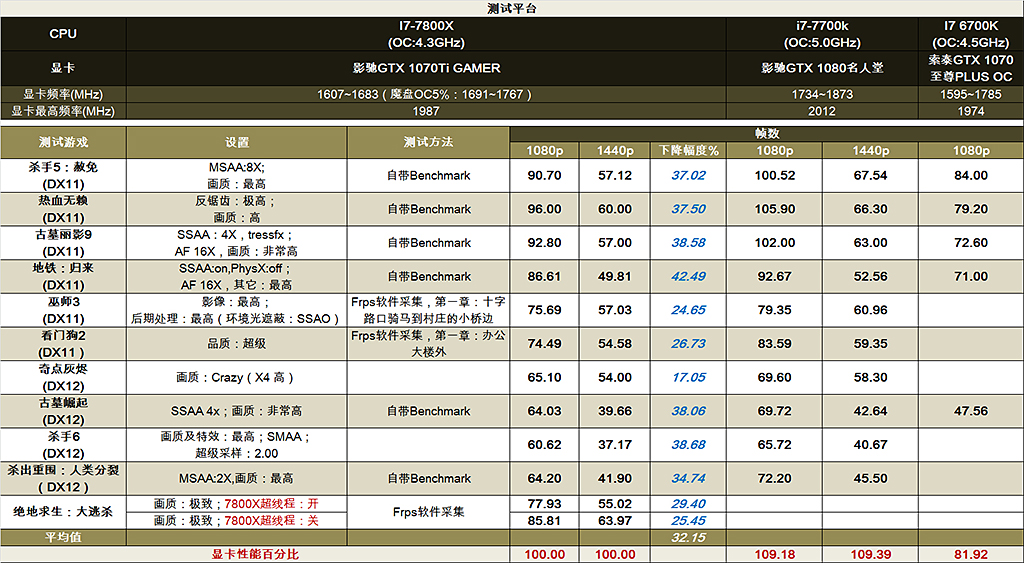Click 自带Benchmark in the 古墓崛起 row
The image size is (1024, 563).
pyautogui.click(x=428, y=411)
